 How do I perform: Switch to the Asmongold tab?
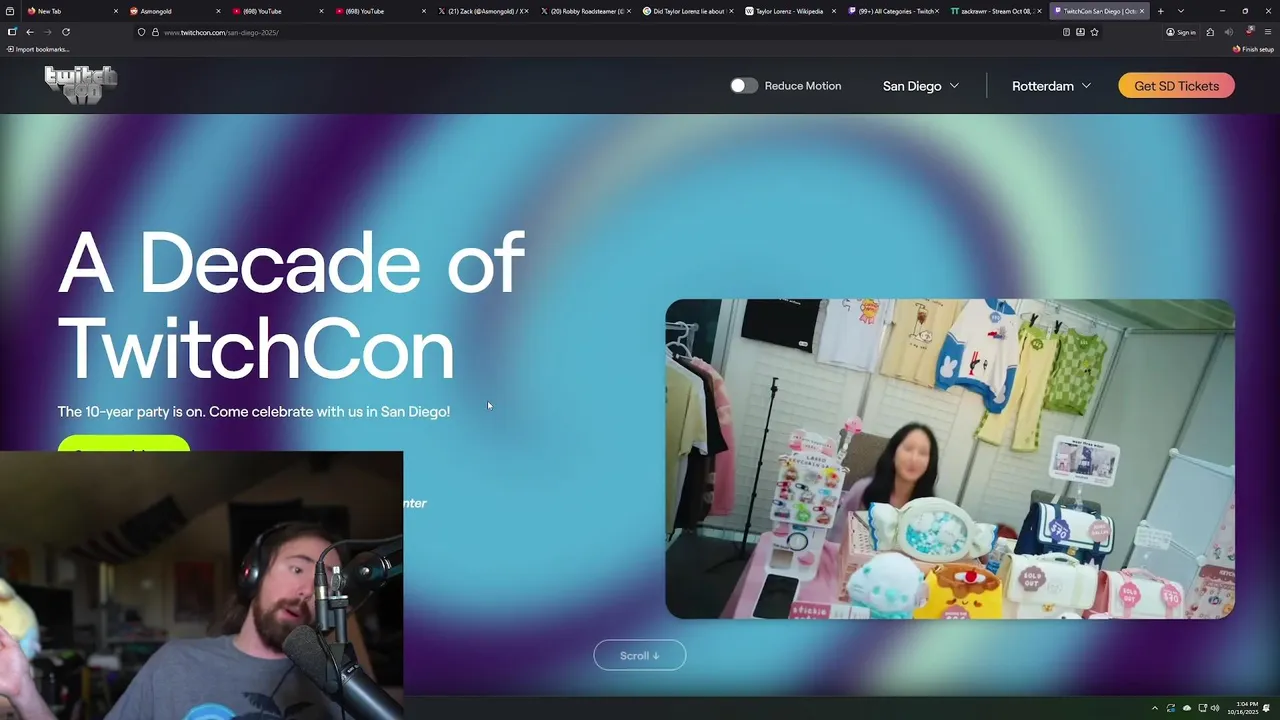175,11
